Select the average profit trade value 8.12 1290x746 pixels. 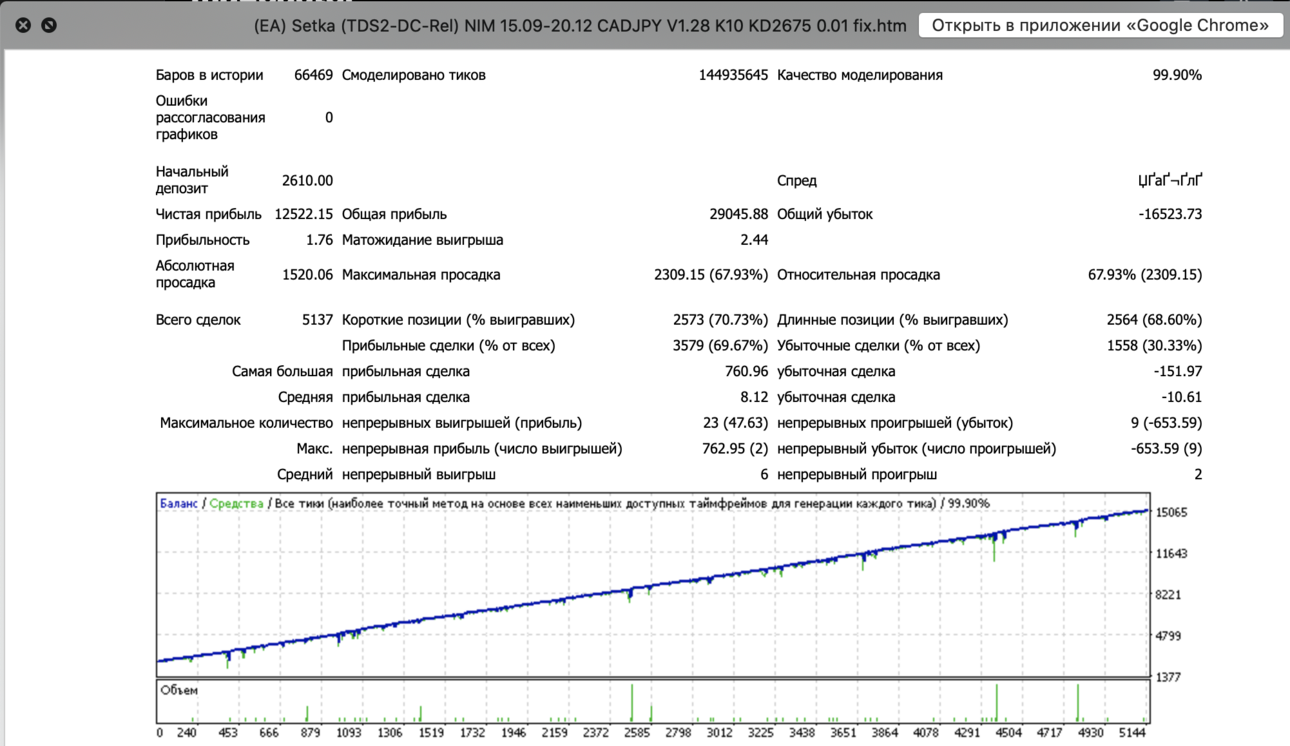coord(755,397)
